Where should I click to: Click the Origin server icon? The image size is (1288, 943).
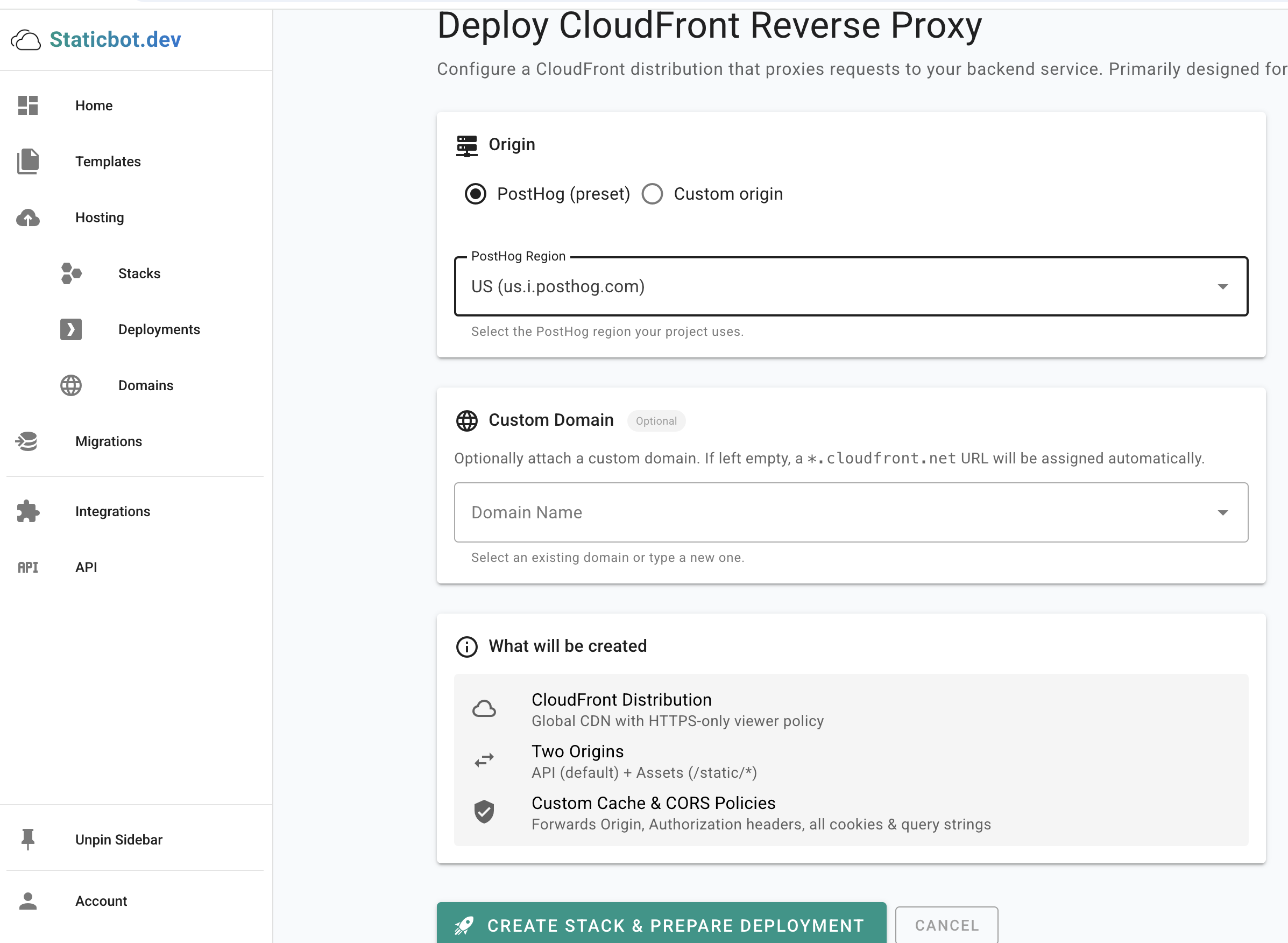466,145
